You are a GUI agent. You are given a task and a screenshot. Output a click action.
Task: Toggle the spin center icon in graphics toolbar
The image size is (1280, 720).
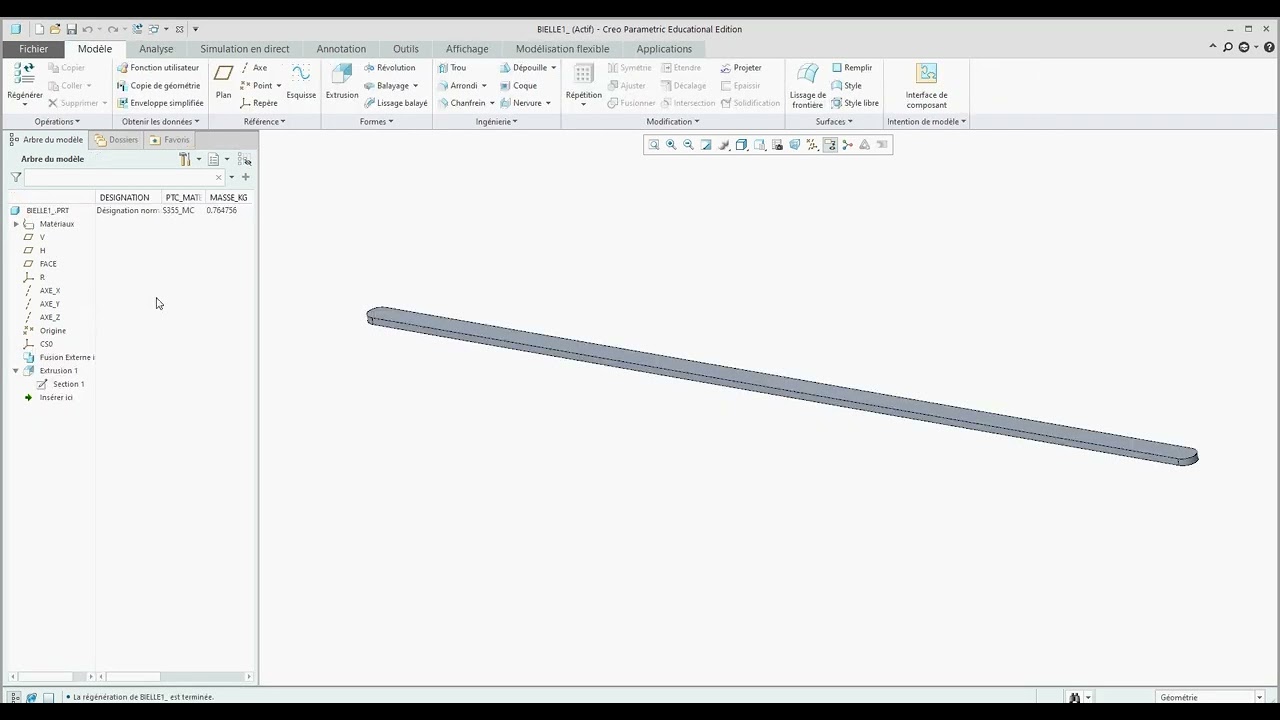pyautogui.click(x=847, y=145)
